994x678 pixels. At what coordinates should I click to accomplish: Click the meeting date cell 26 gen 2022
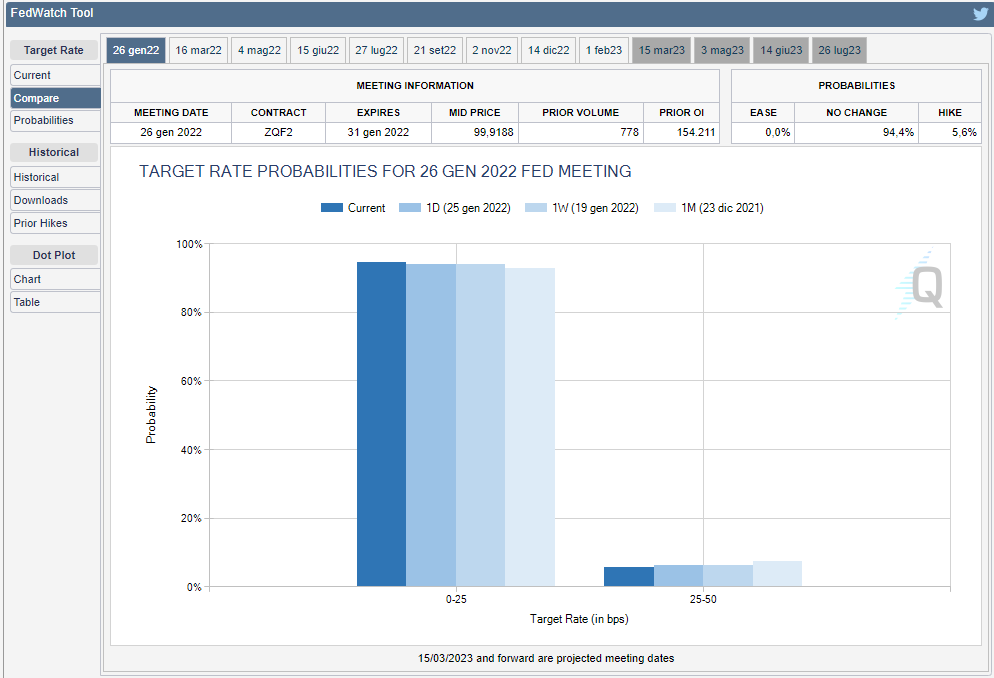tap(171, 132)
